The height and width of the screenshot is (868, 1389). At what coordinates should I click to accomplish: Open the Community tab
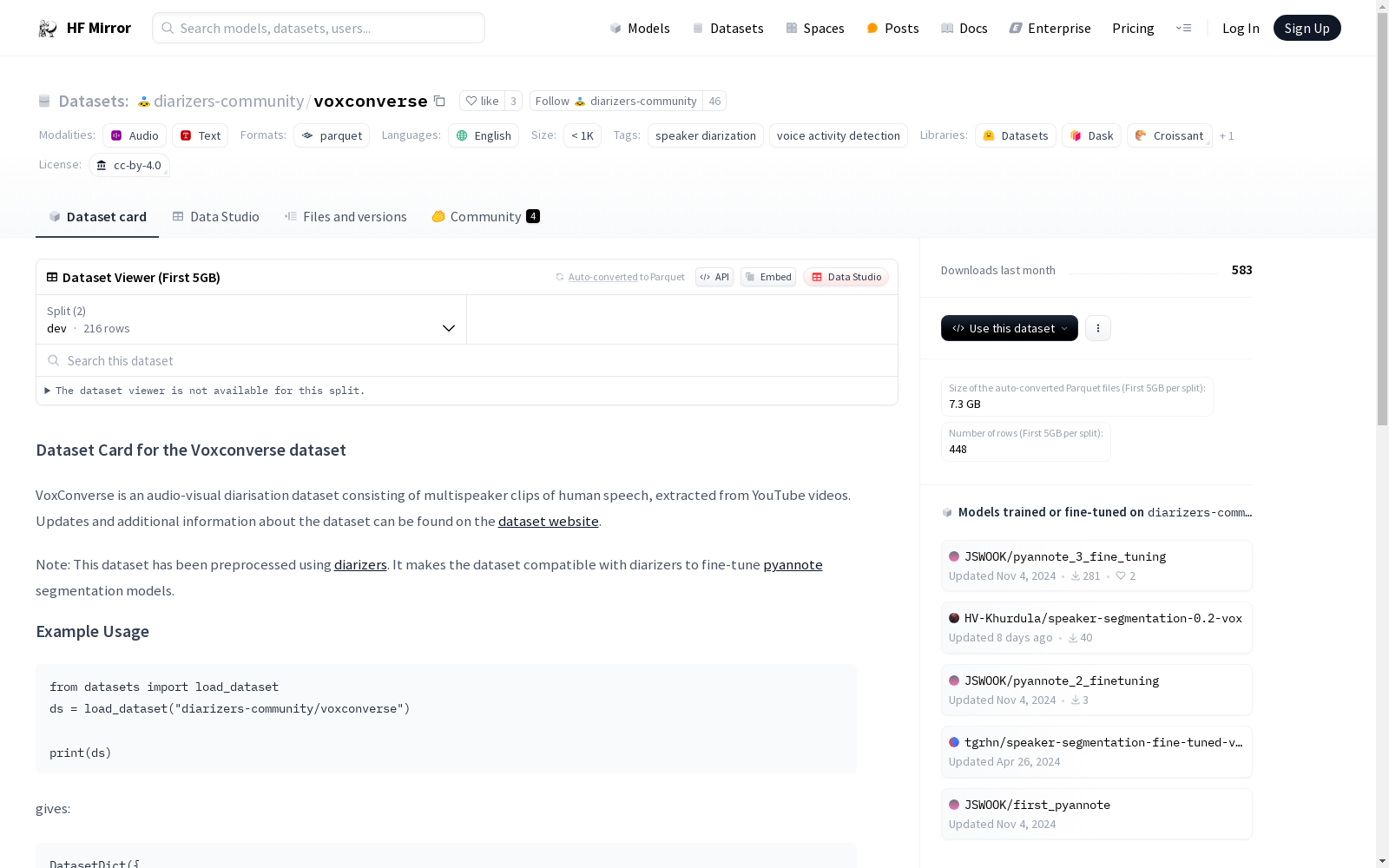(485, 217)
